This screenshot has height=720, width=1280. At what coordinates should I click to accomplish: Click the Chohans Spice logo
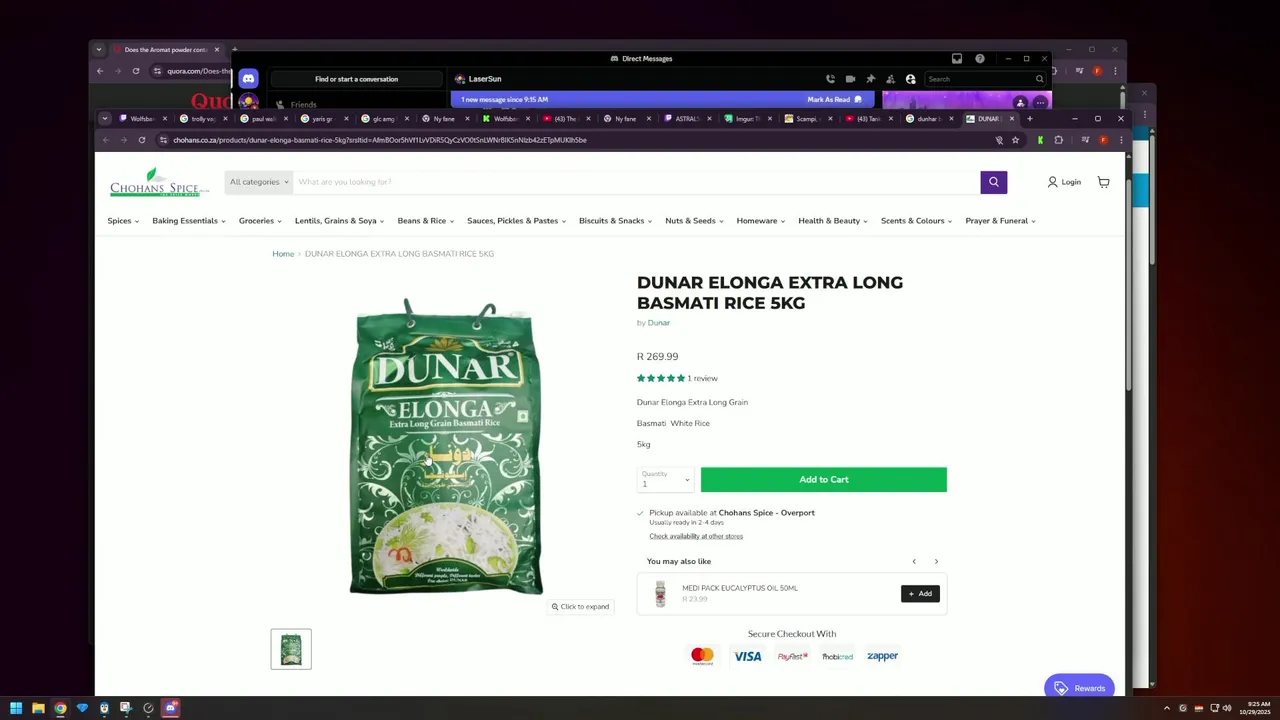tap(160, 182)
